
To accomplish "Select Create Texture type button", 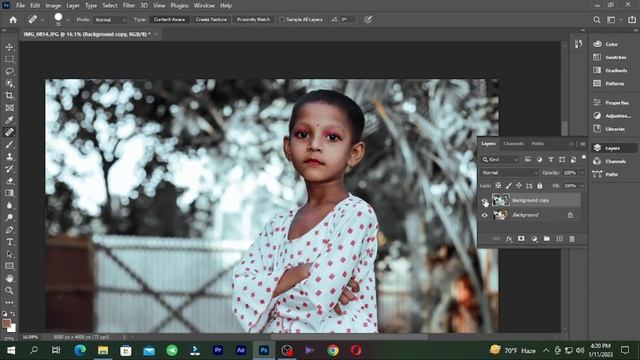I will tap(211, 20).
